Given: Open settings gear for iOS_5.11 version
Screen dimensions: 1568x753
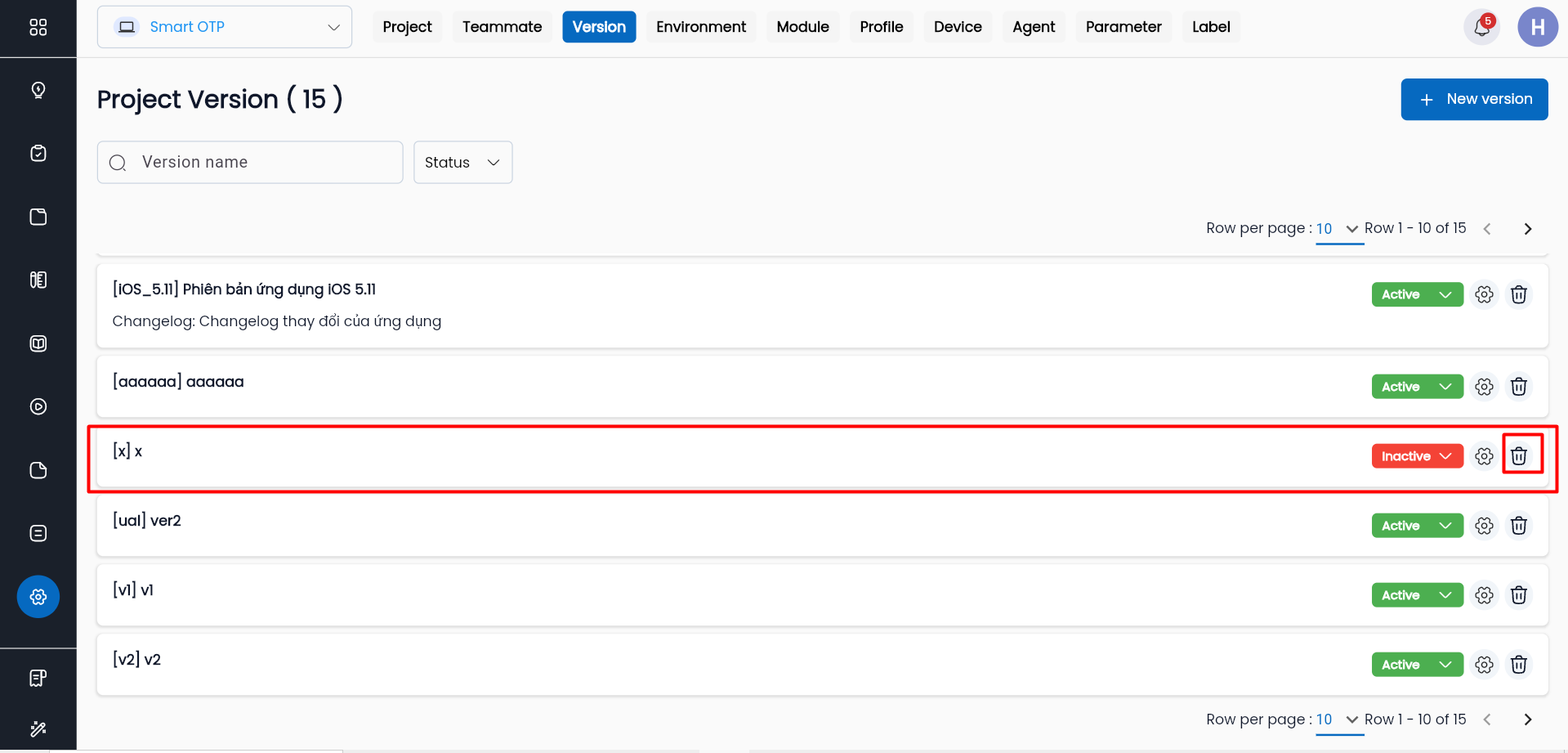Looking at the screenshot, I should 1484,294.
